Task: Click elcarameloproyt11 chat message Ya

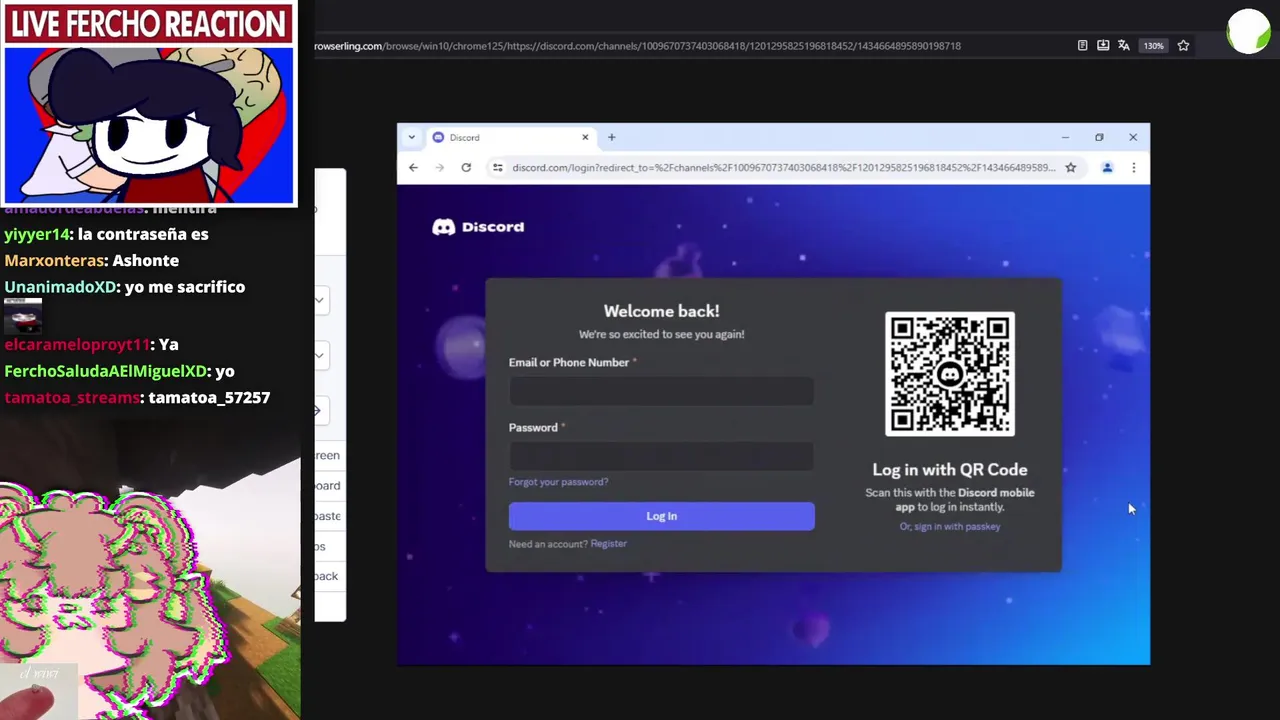Action: tap(91, 344)
